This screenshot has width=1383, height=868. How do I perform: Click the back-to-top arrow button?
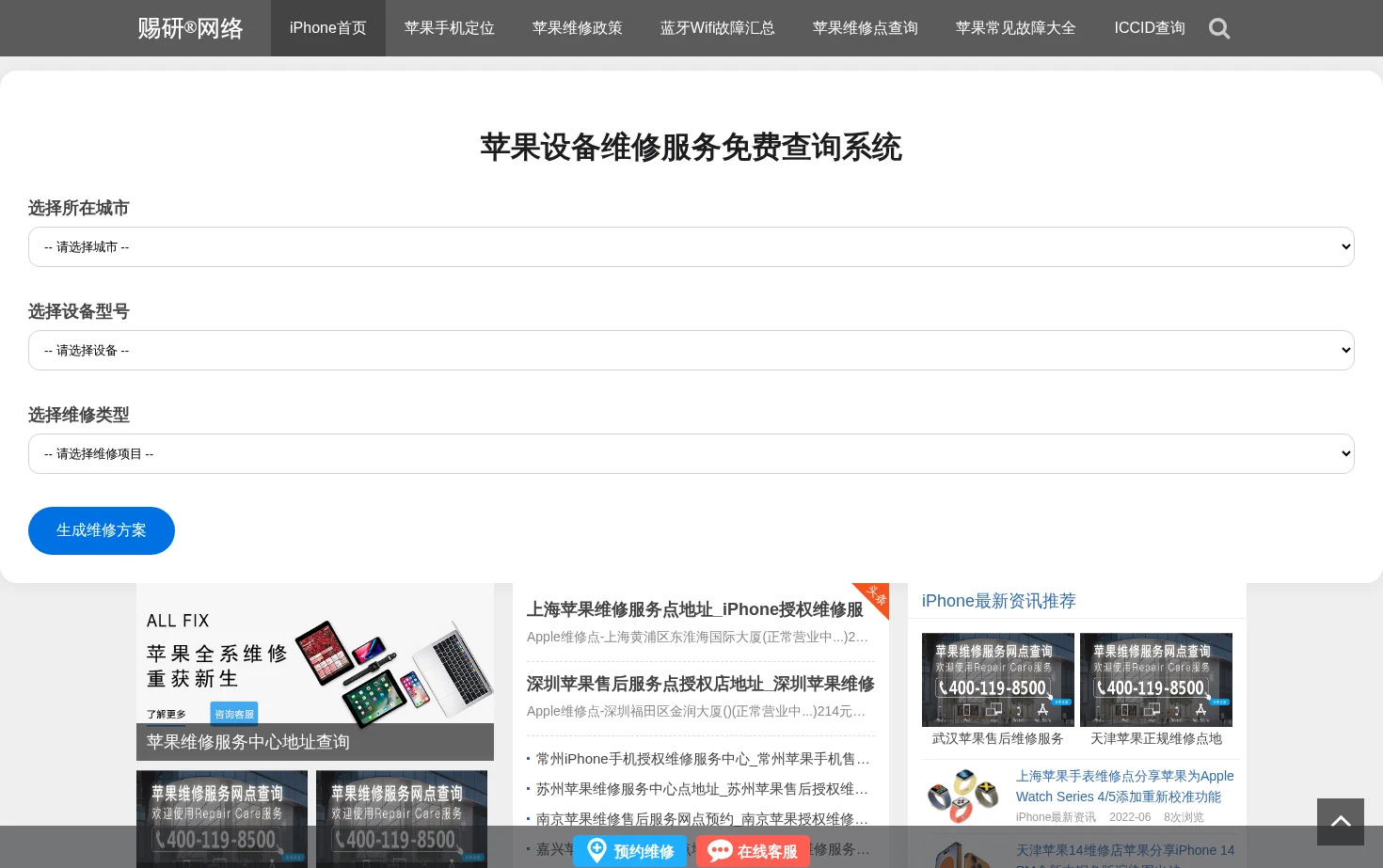tap(1341, 822)
